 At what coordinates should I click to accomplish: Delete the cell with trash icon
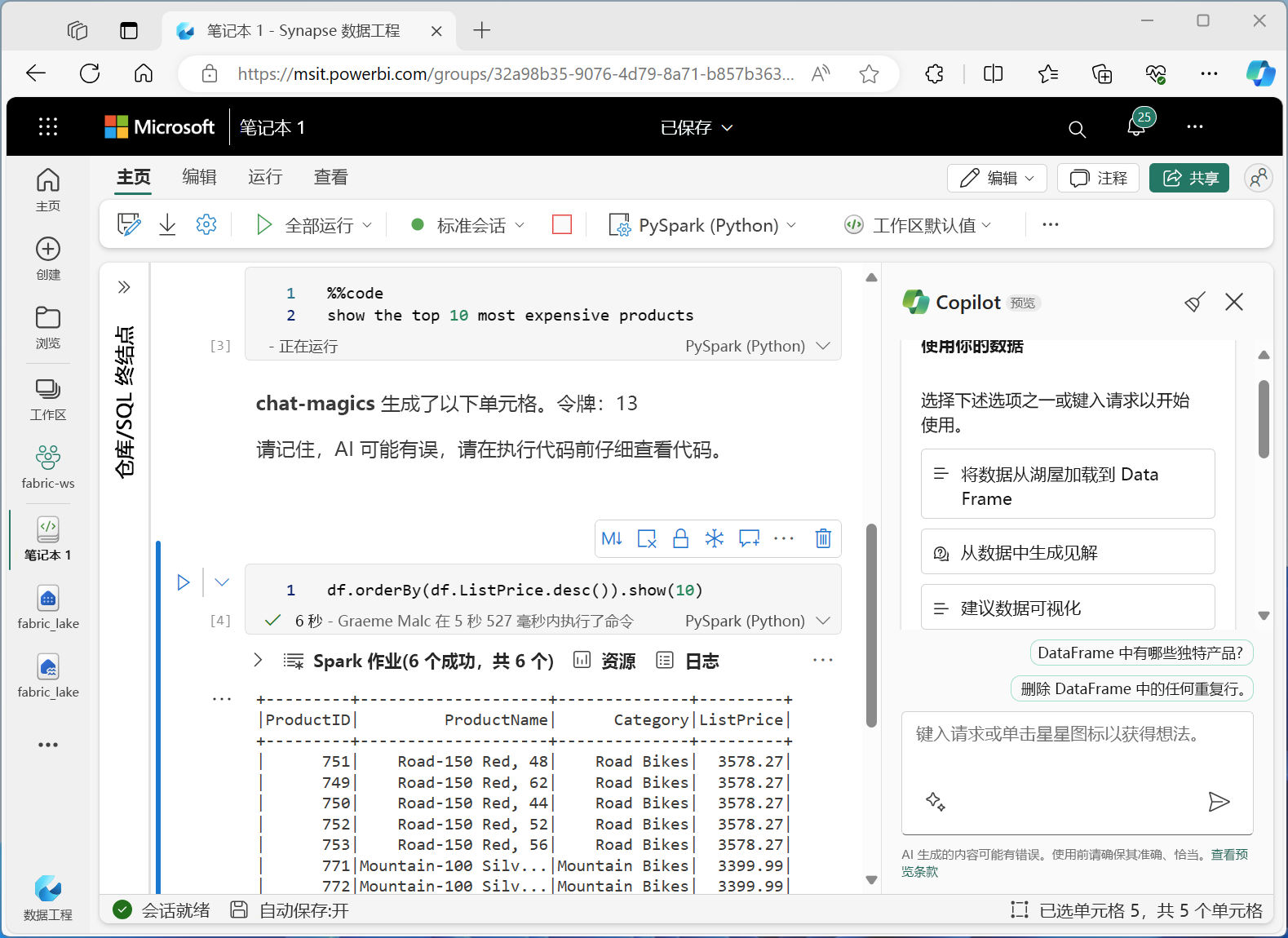(823, 538)
